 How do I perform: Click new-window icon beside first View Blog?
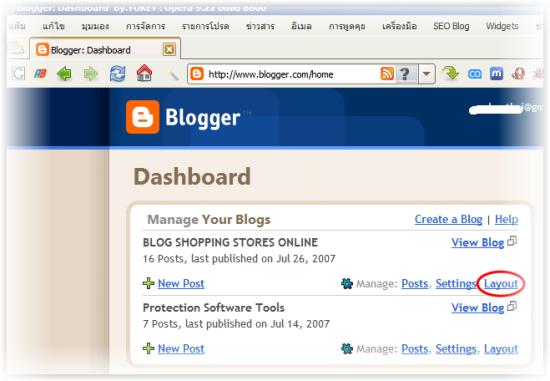(x=512, y=241)
